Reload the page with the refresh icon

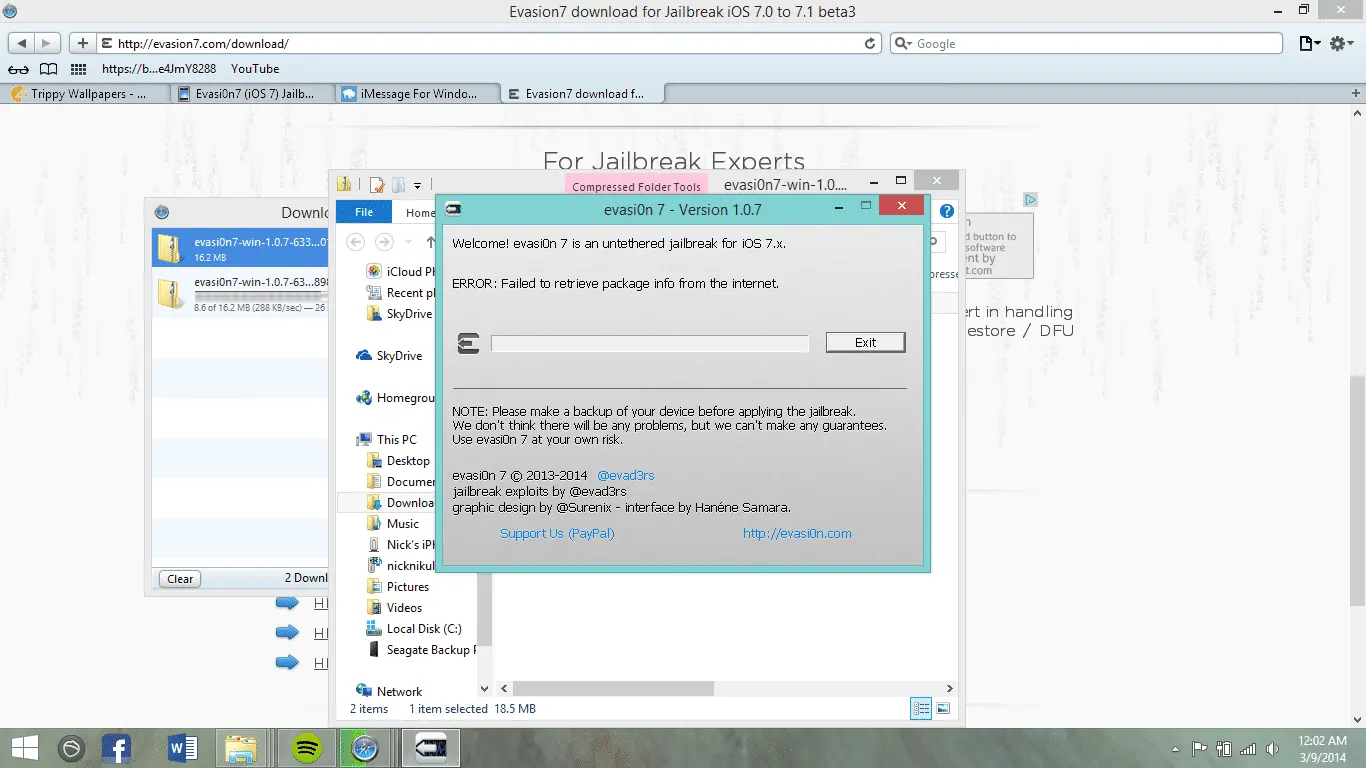point(870,44)
